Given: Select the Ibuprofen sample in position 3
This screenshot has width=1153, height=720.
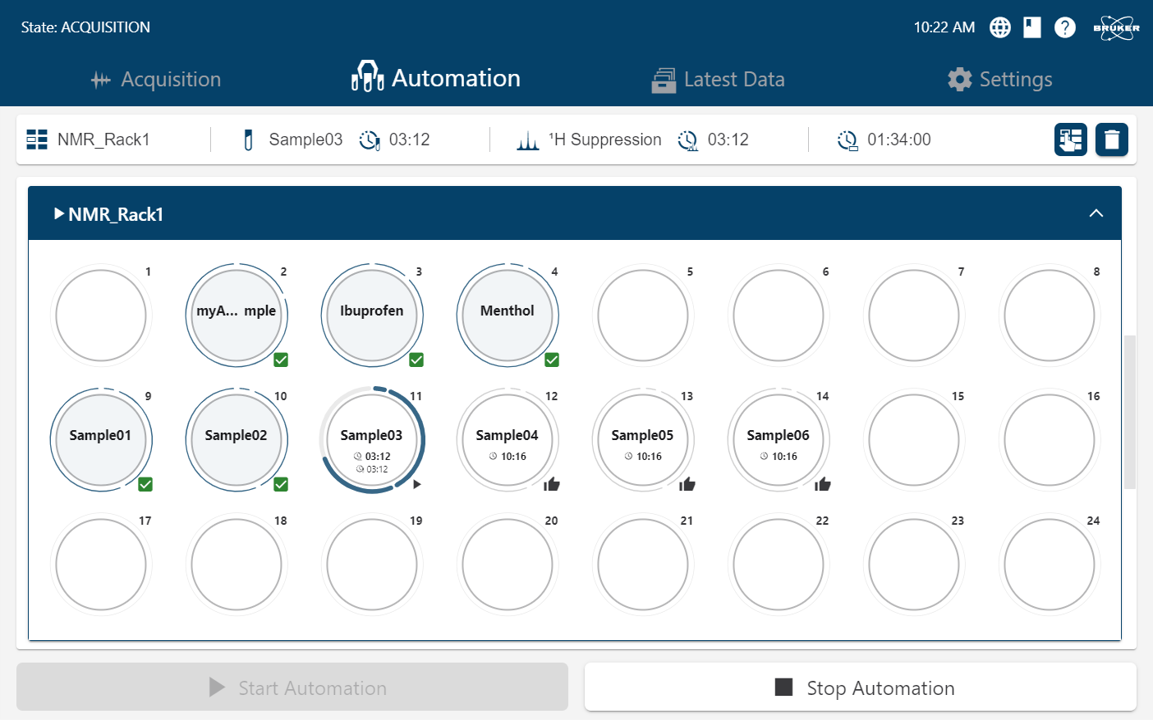Looking at the screenshot, I should [x=371, y=315].
